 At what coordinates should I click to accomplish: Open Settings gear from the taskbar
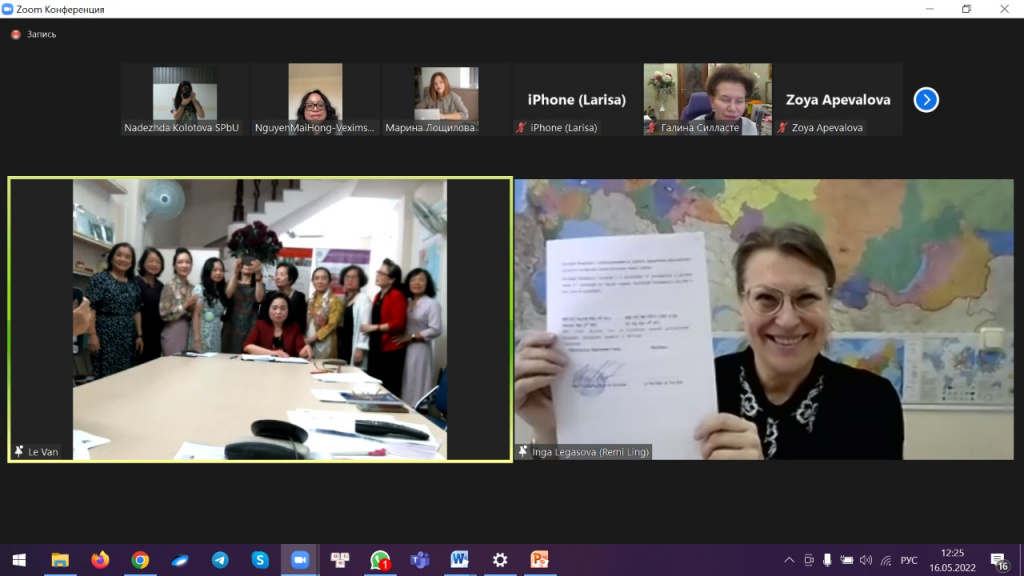500,560
